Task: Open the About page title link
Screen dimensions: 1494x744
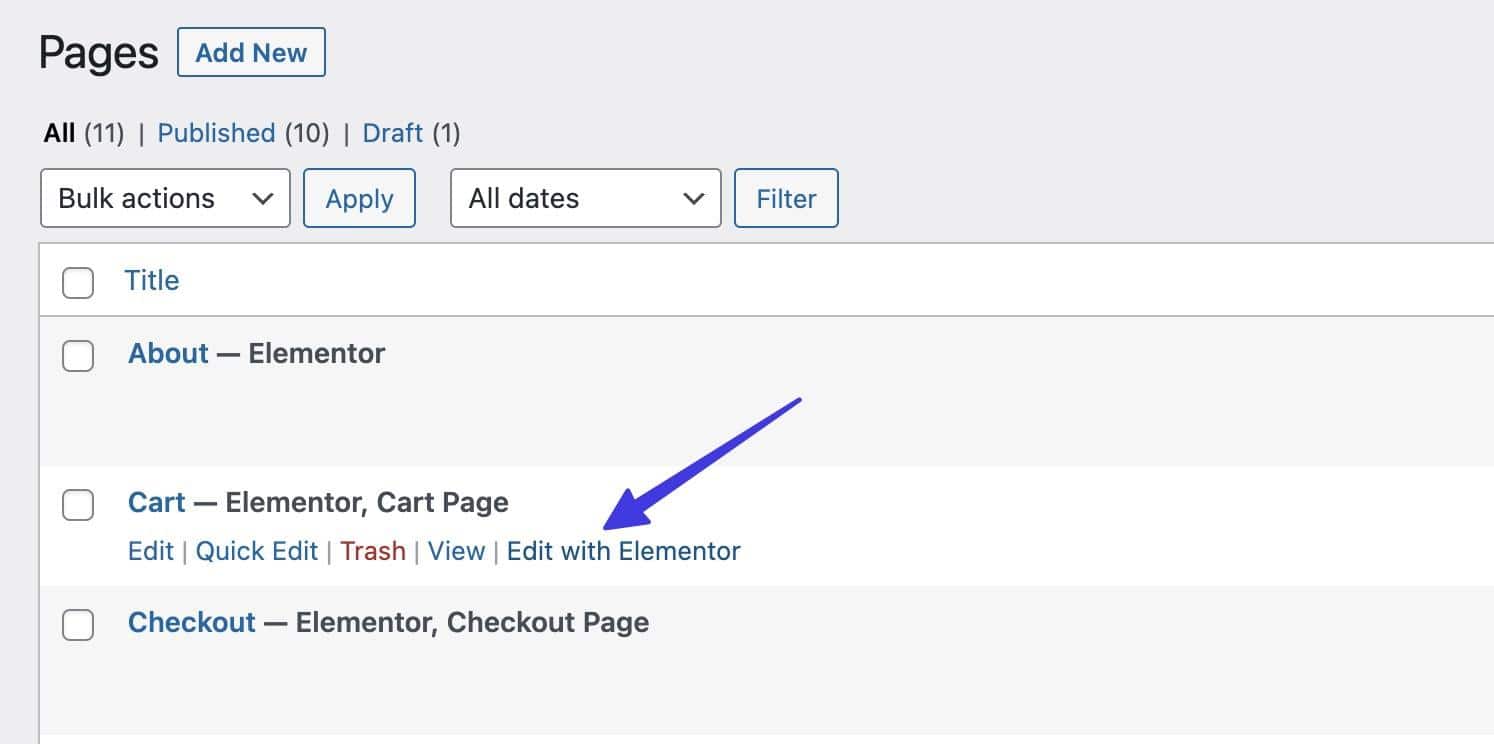Action: point(168,353)
